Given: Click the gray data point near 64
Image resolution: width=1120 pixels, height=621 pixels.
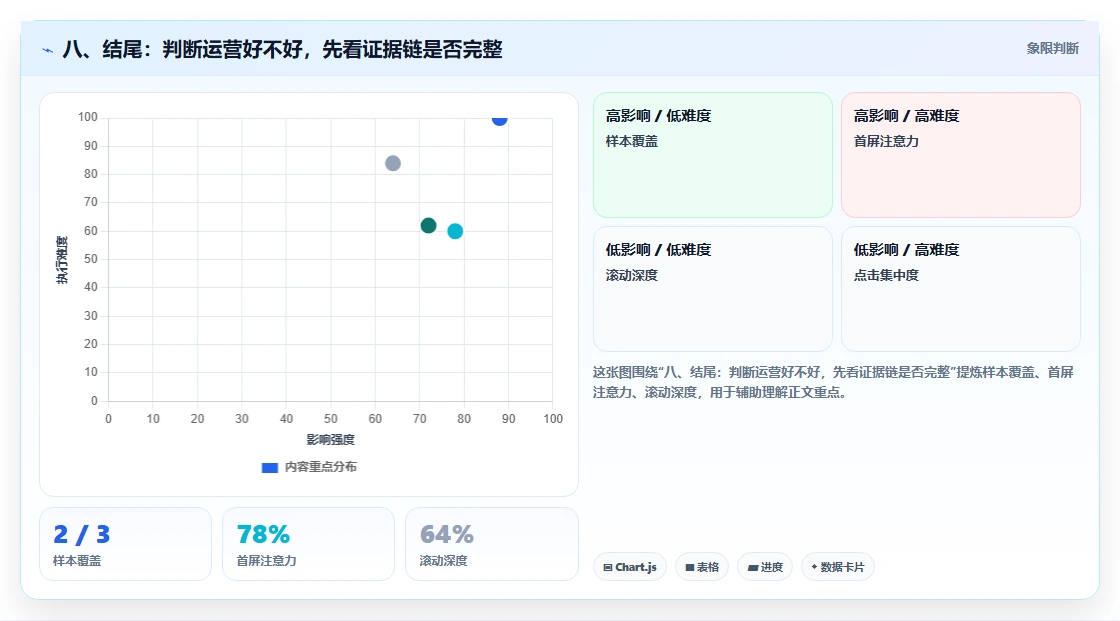Looking at the screenshot, I should point(393,164).
